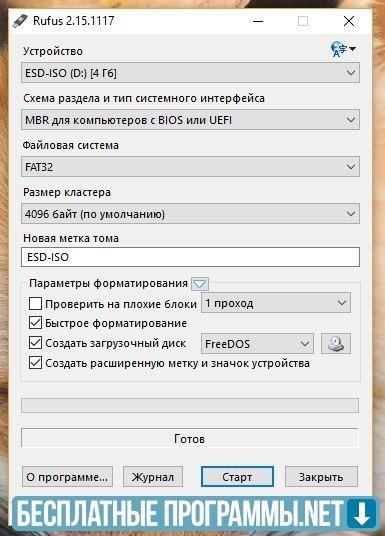Click the О программе button

click(67, 477)
